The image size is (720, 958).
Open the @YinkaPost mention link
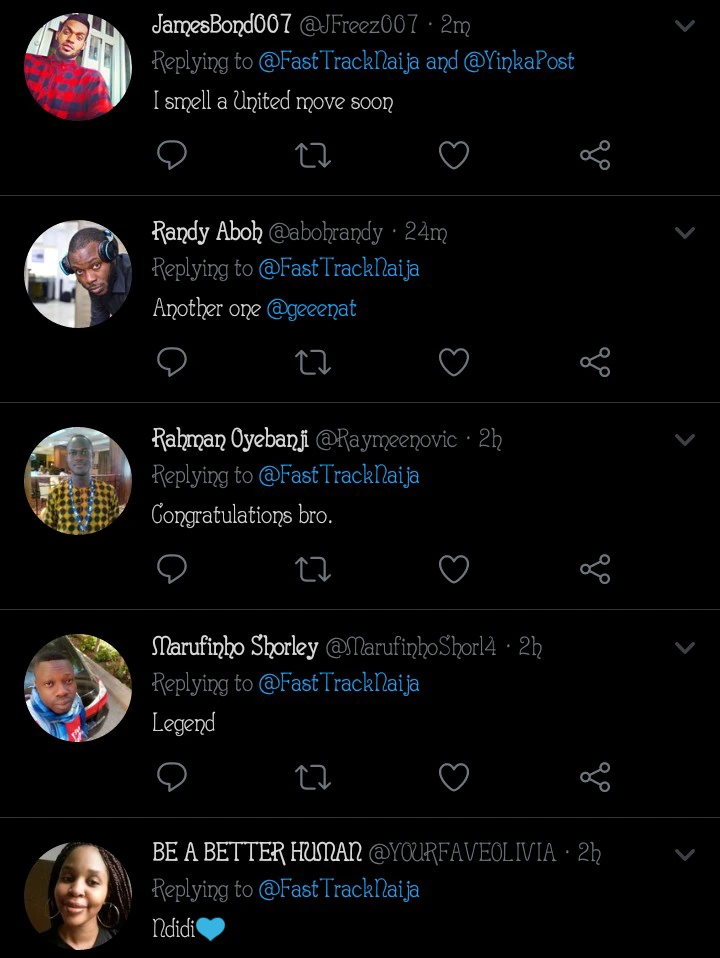tap(519, 62)
